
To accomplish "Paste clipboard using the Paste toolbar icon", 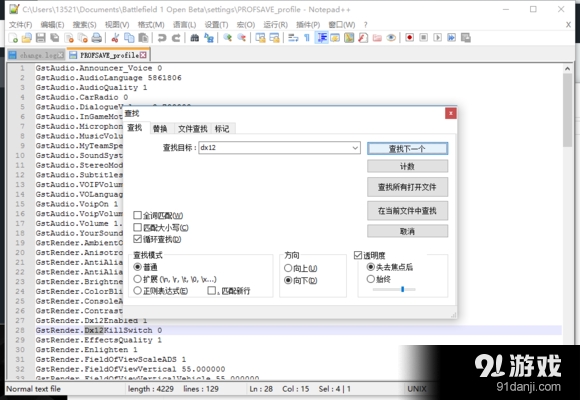I will coord(143,38).
